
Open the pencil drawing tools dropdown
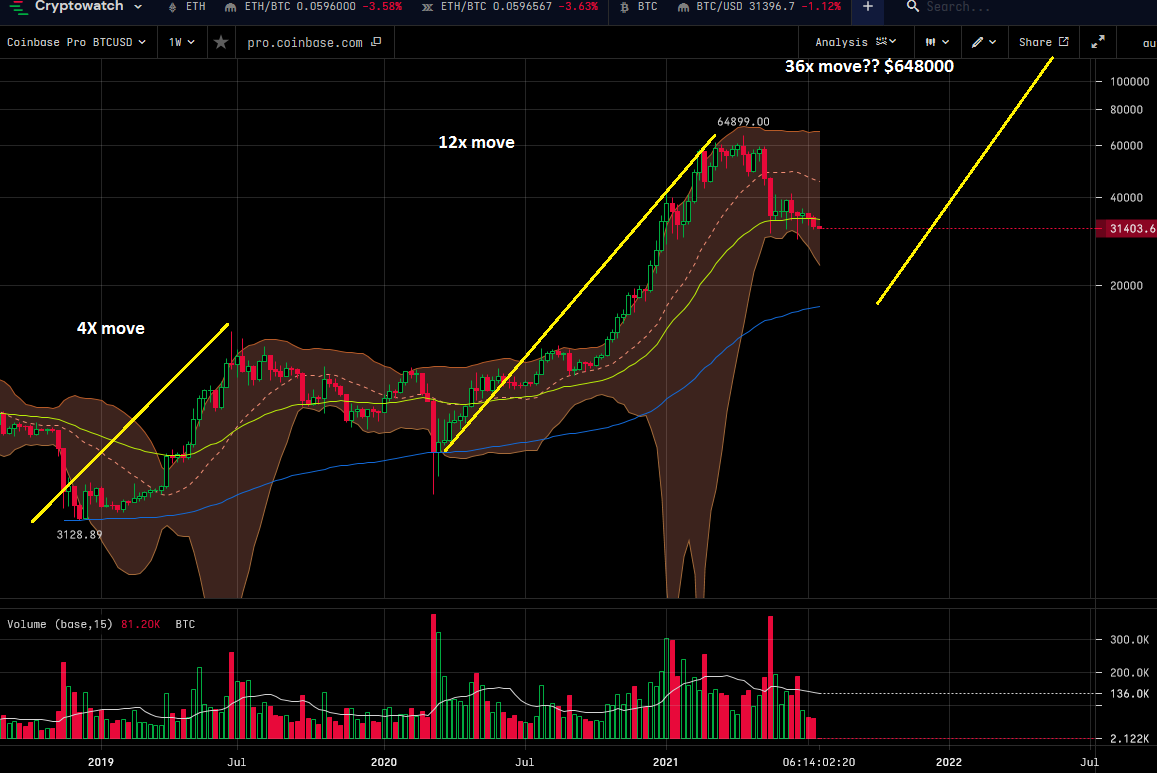[984, 42]
